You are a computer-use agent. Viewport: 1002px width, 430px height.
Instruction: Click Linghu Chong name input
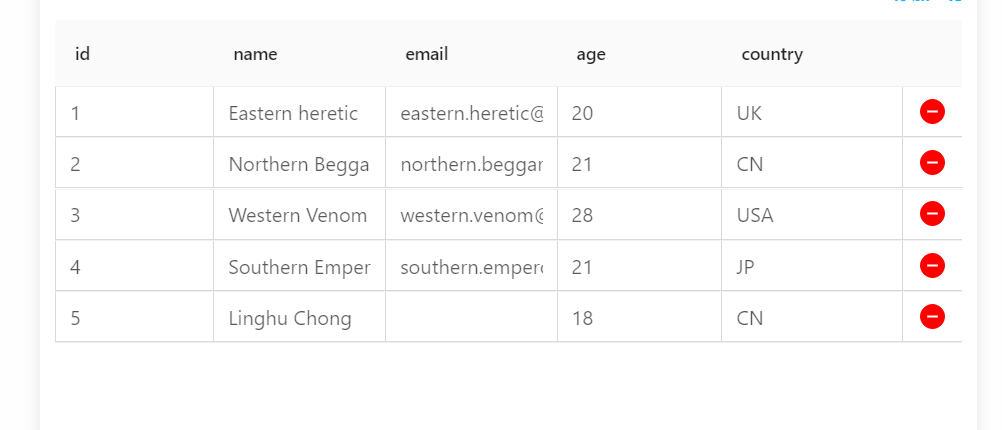299,318
